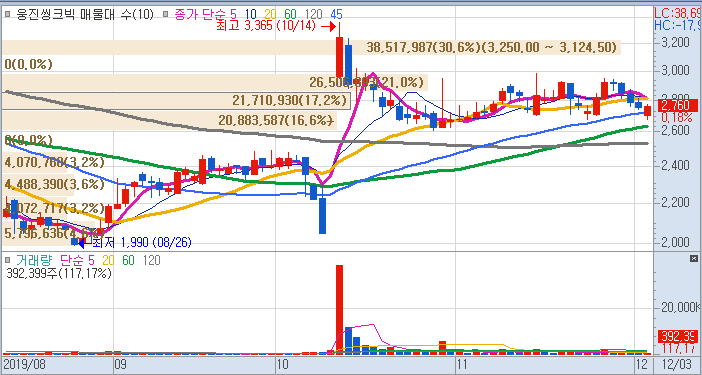Click the red 392,39 volume tag on axis
The image size is (702, 375).
click(x=678, y=337)
